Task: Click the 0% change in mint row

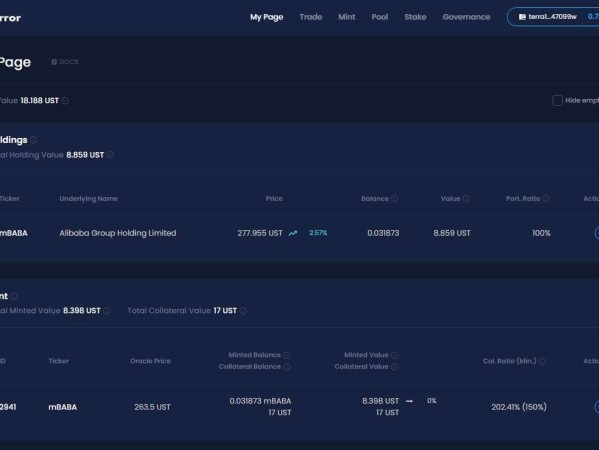Action: 432,401
